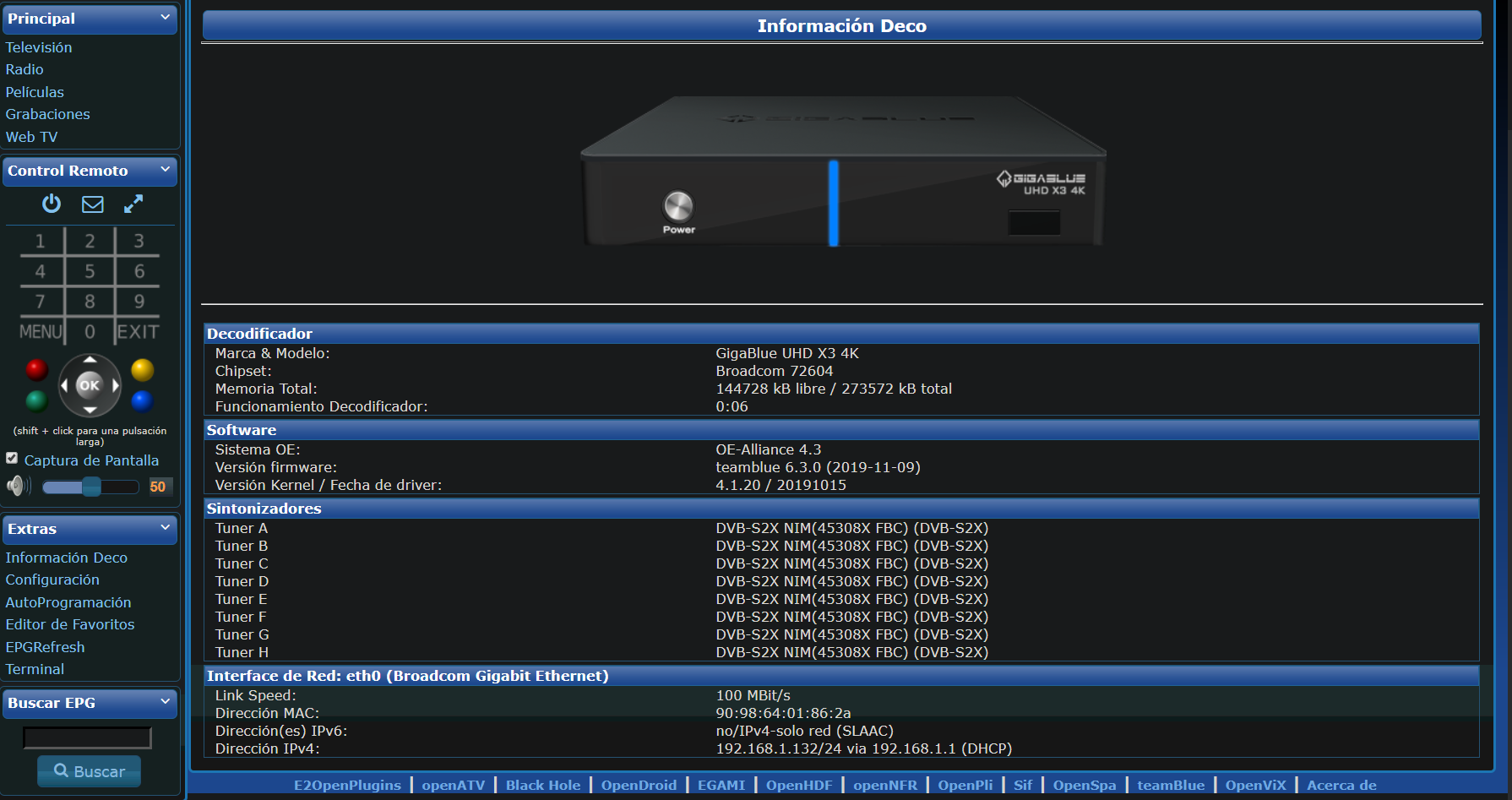
Task: Toggle Captura de Pantalla checkbox
Action: [x=12, y=459]
